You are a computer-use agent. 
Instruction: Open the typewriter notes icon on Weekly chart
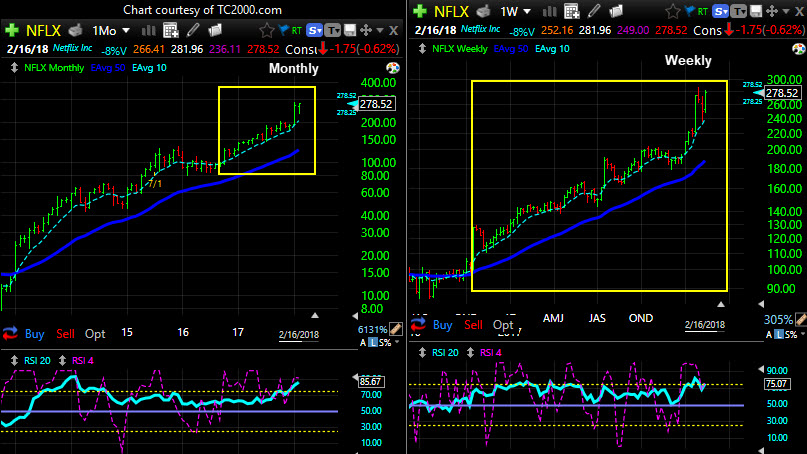[x=483, y=11]
